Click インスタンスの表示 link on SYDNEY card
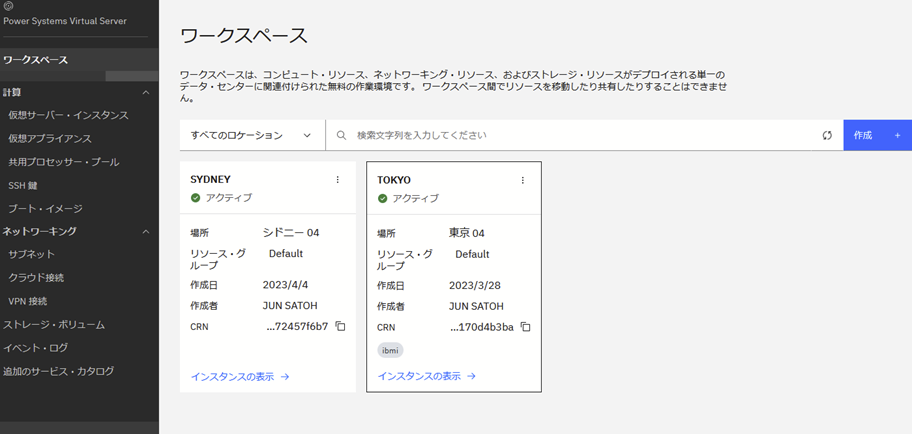This screenshot has height=434, width=912. click(240, 376)
